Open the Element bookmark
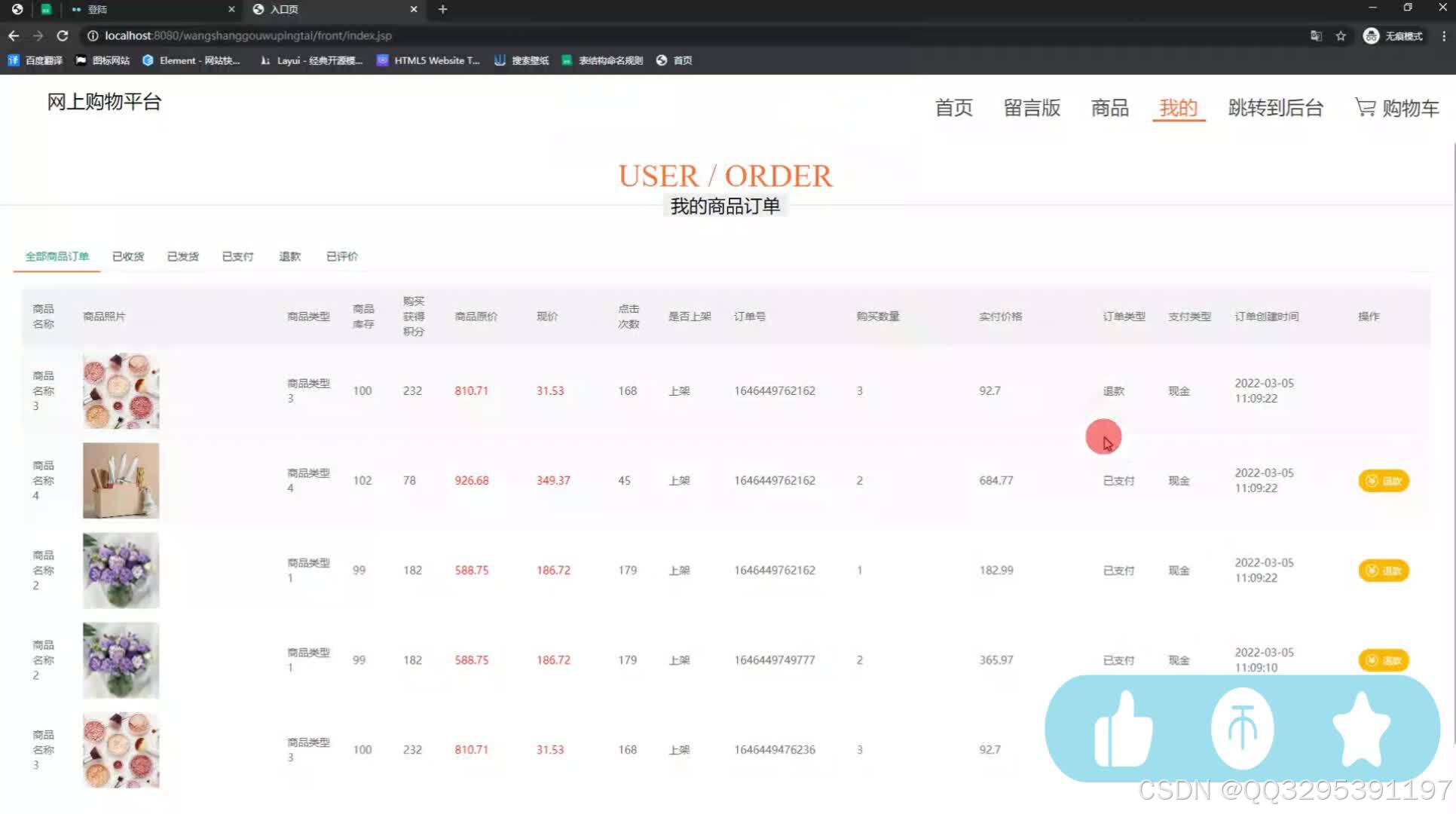The image size is (1456, 814). (x=191, y=60)
